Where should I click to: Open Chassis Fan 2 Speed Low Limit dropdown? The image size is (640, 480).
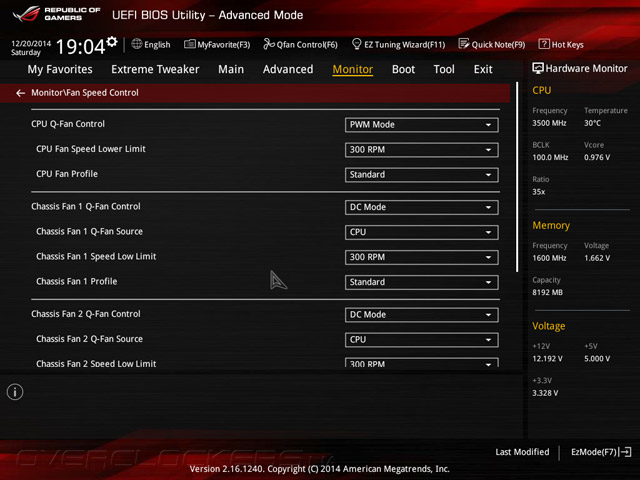(x=422, y=362)
